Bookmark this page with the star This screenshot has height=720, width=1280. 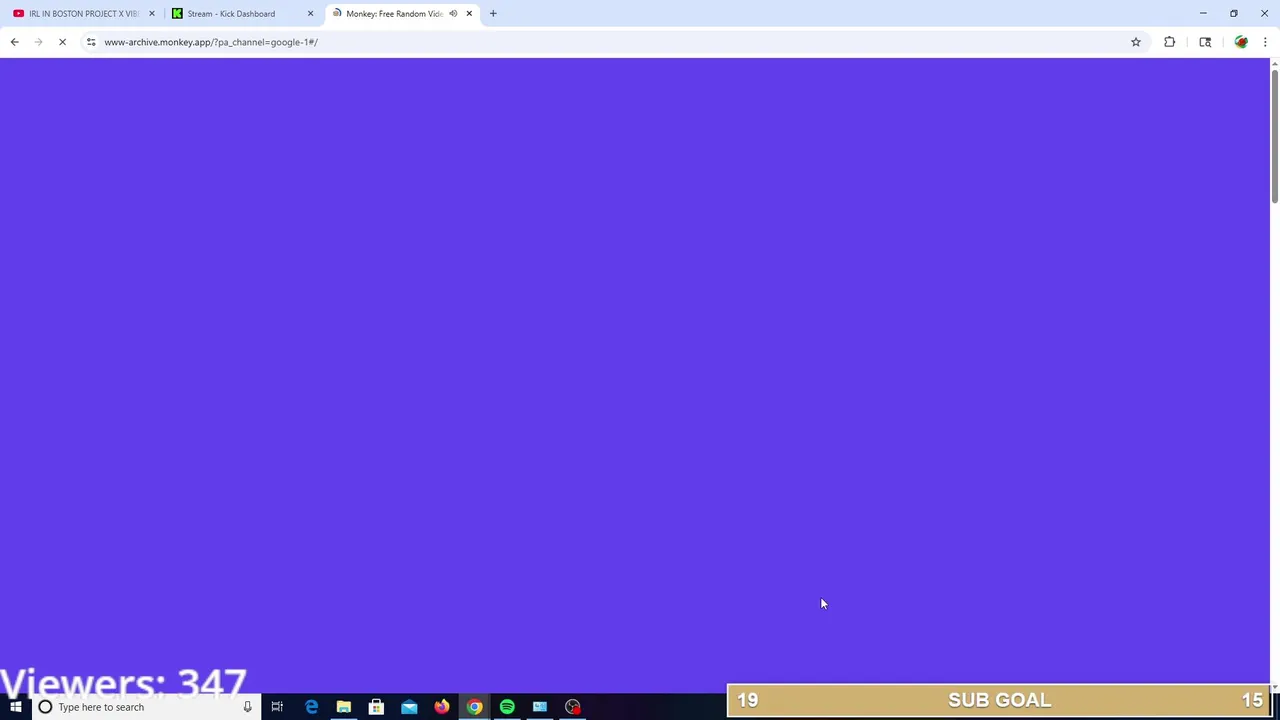pos(1136,42)
